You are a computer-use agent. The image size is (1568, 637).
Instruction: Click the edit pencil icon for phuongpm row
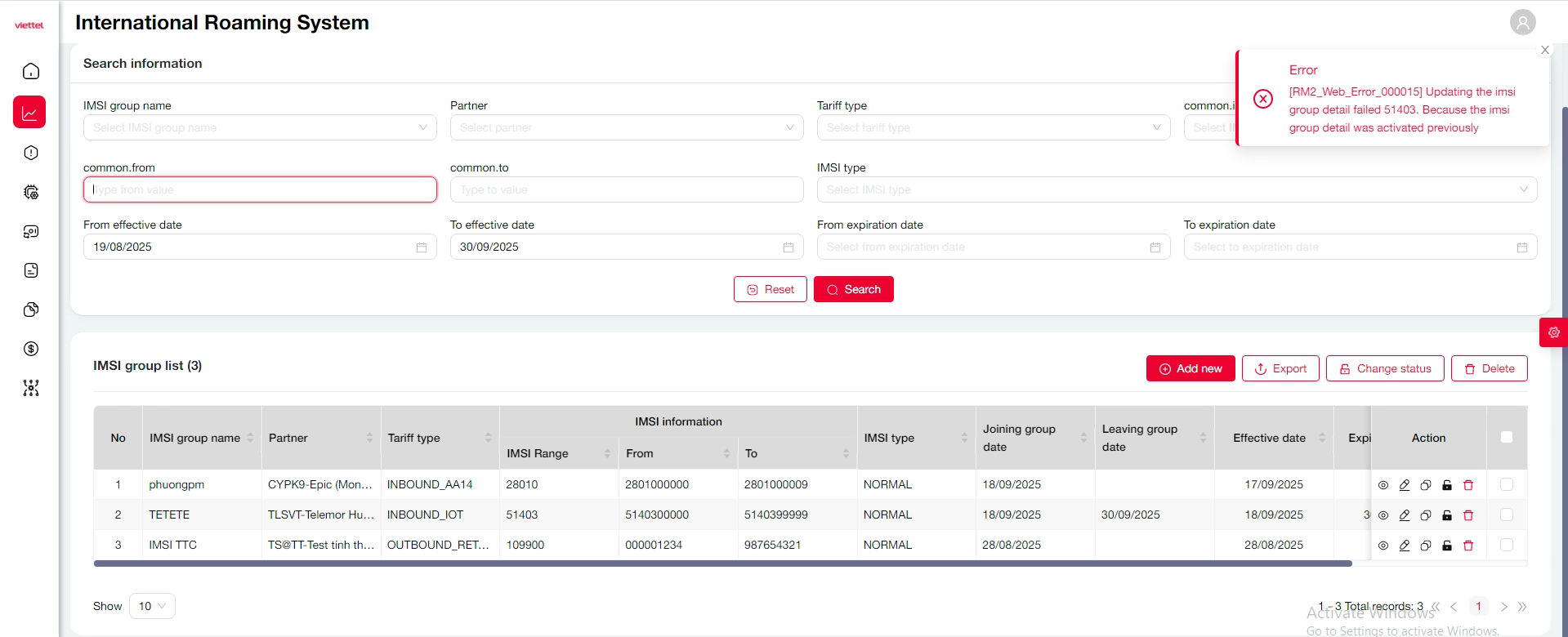click(x=1405, y=485)
